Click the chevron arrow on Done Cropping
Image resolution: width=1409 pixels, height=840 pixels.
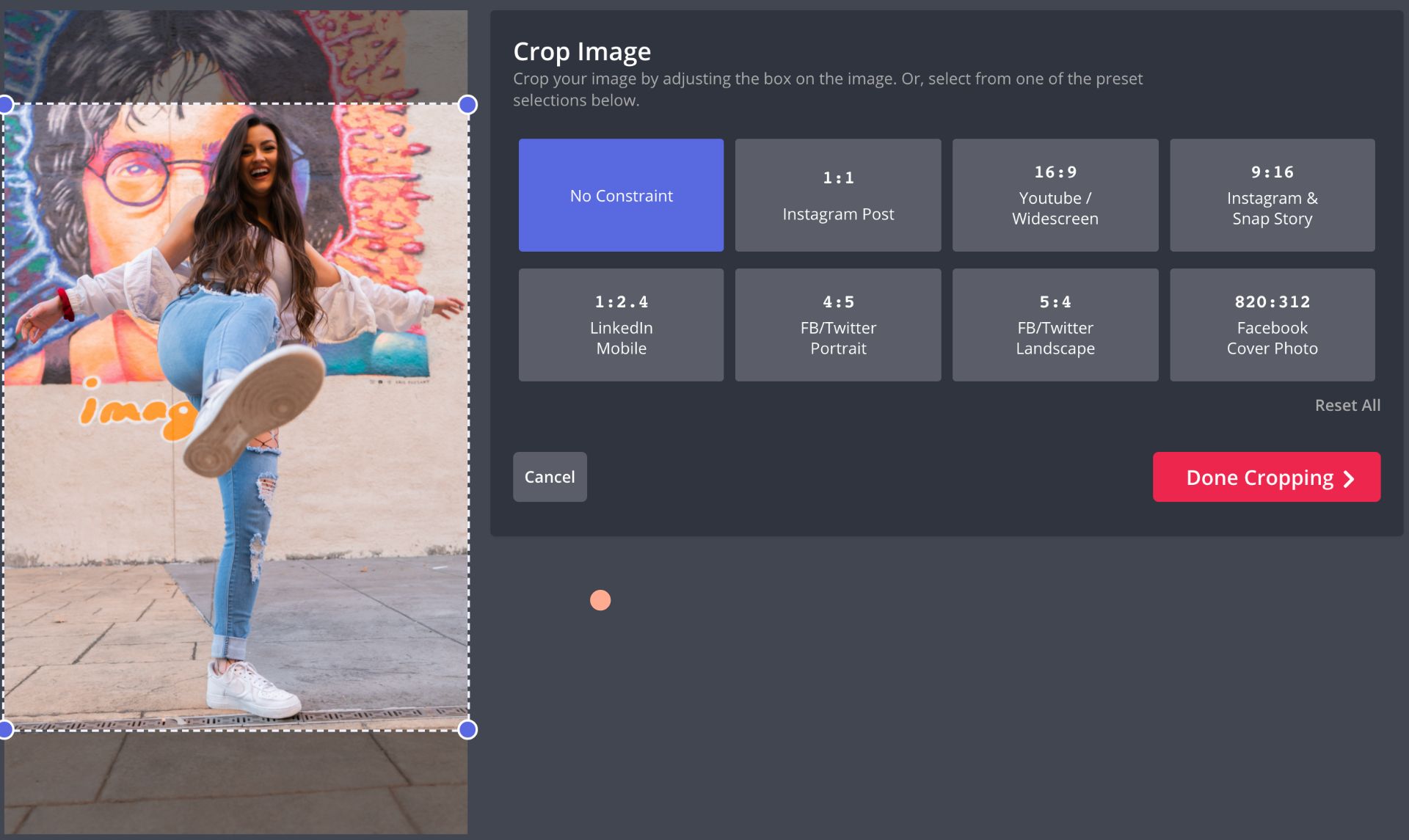pyautogui.click(x=1349, y=478)
